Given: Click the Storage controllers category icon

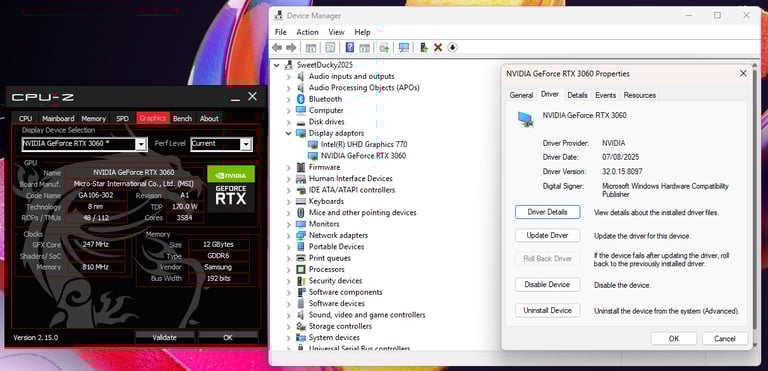Looking at the screenshot, I should (x=301, y=326).
